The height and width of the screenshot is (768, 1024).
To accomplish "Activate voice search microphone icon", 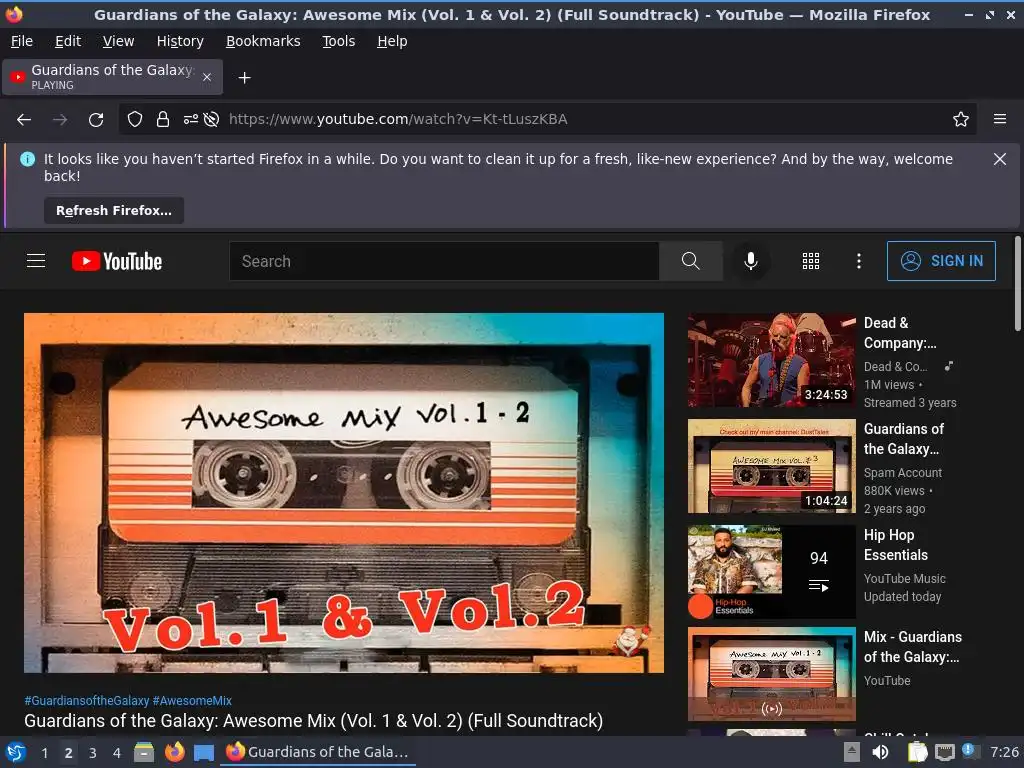I will [x=751, y=261].
